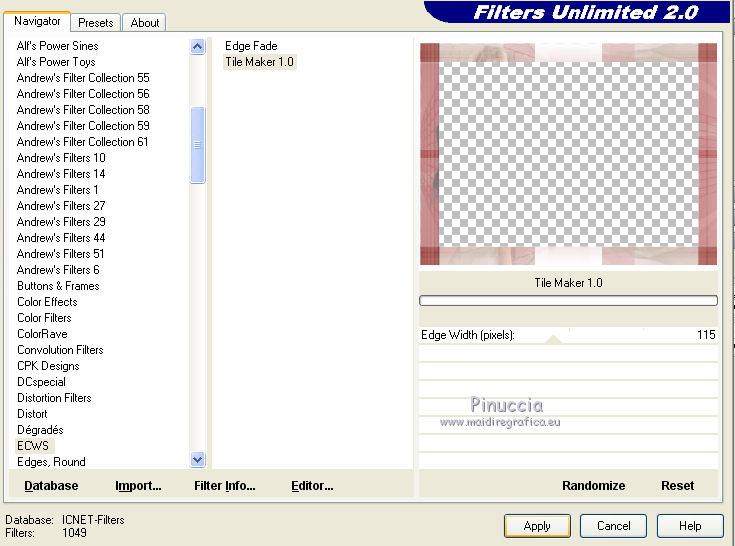The width and height of the screenshot is (735, 546).
Task: Select Andrew's Filter Collection 55
Action: coord(83,78)
